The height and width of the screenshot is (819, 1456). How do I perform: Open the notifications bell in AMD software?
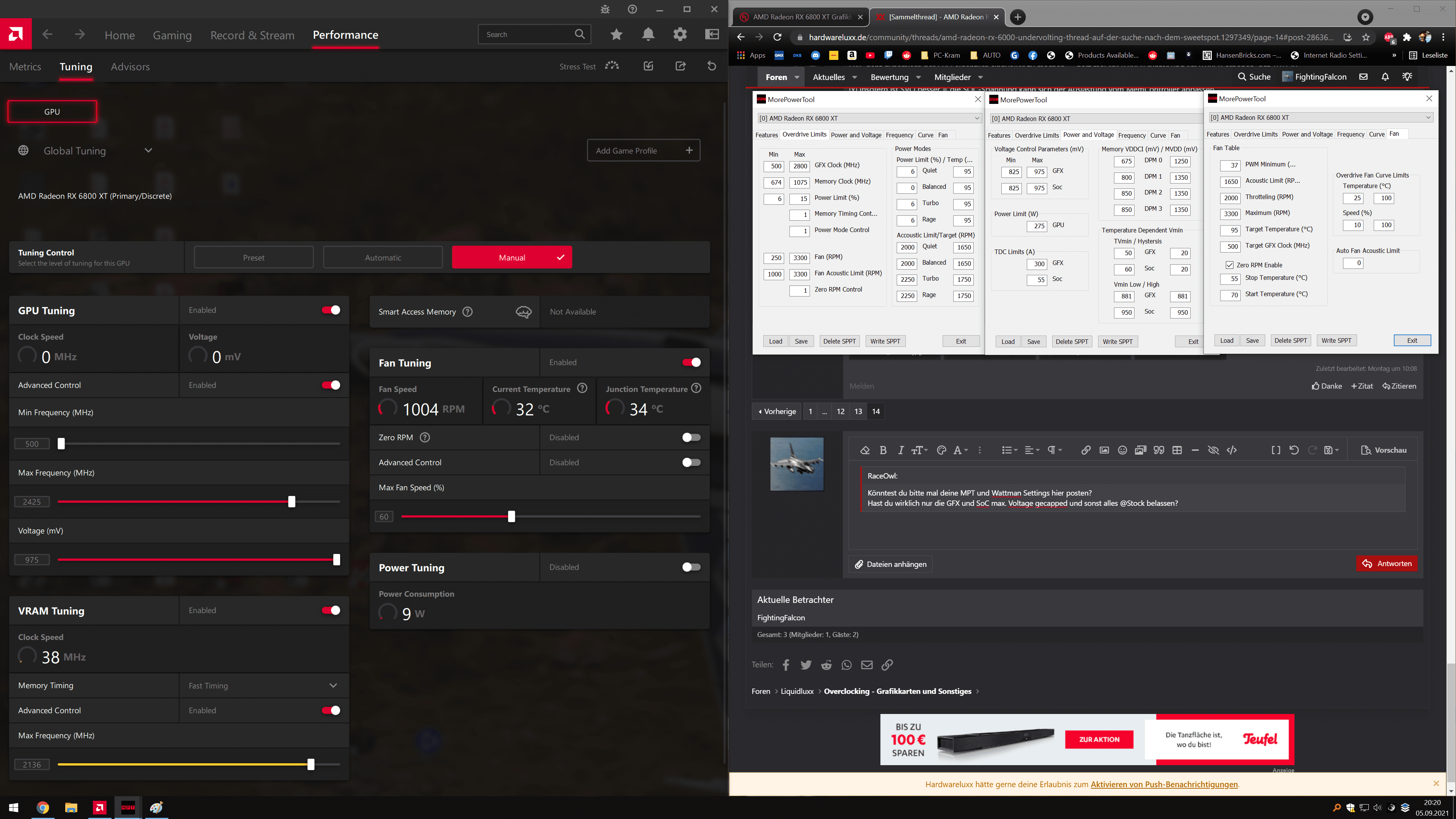click(648, 35)
